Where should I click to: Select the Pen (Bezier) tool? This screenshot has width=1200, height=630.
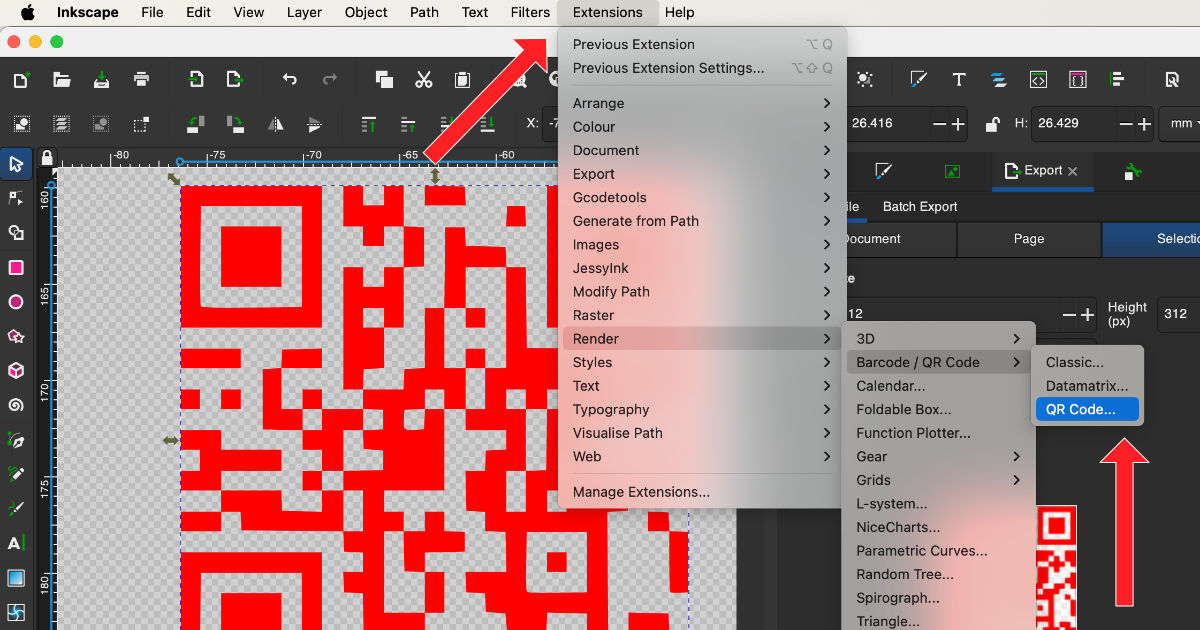(x=16, y=440)
